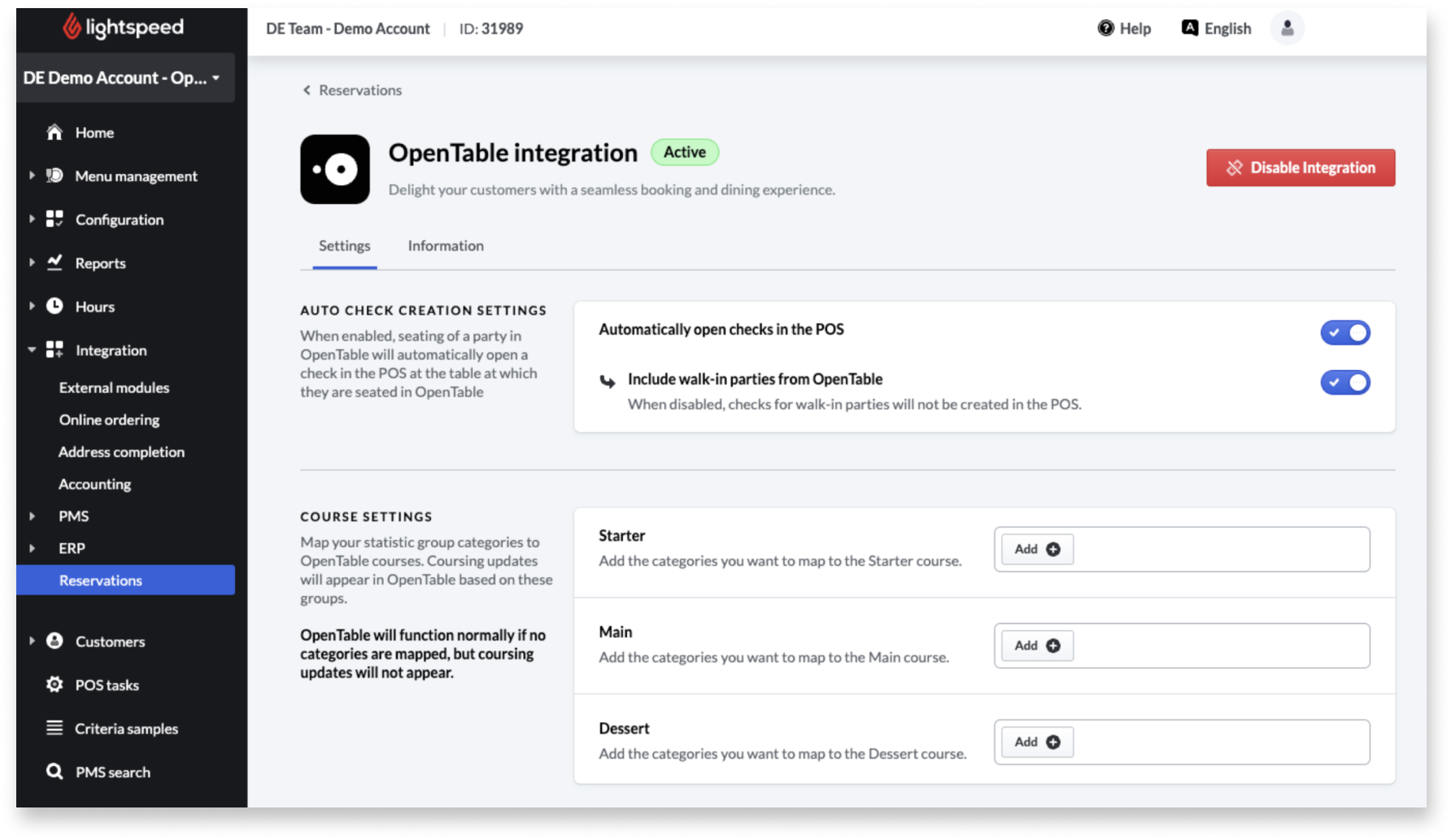The width and height of the screenshot is (1451, 840).
Task: Expand the Hours section arrow
Action: pos(32,306)
